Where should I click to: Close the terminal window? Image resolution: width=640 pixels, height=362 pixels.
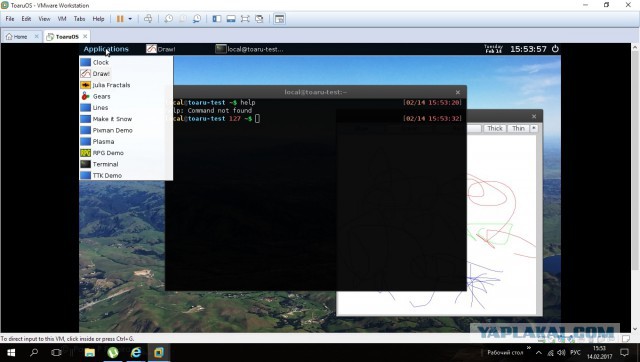click(458, 92)
